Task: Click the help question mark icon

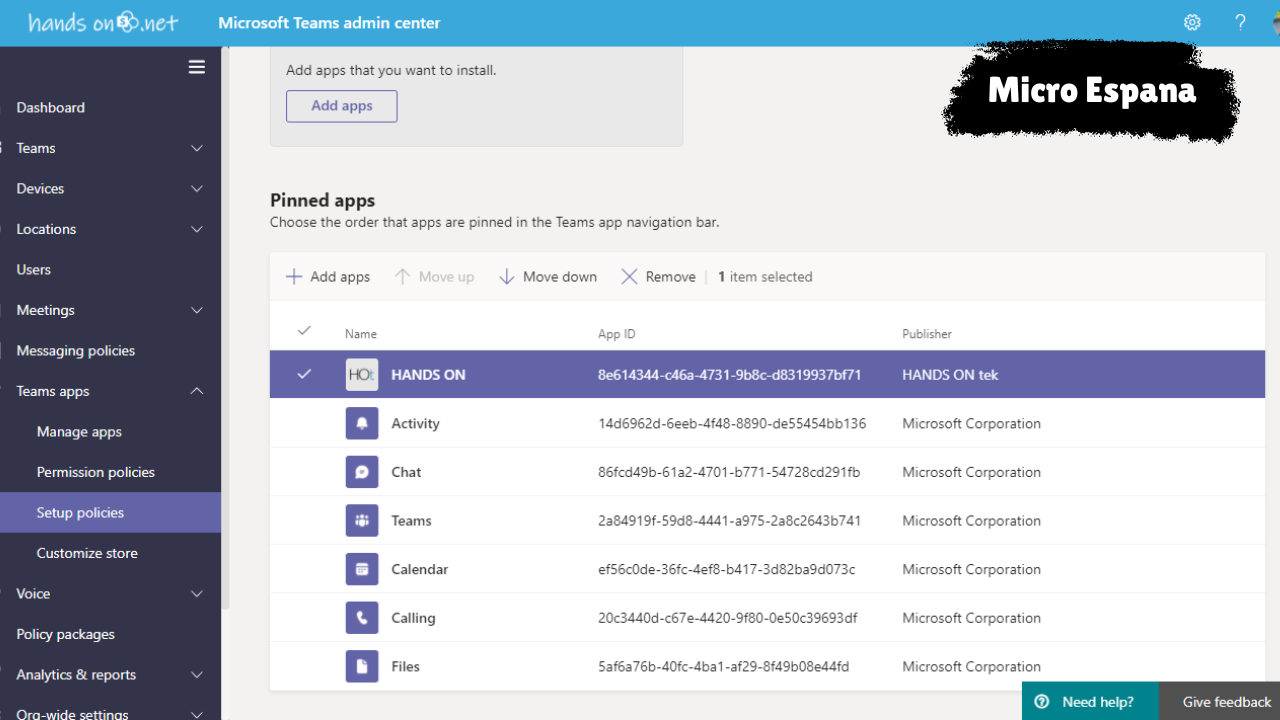Action: click(1240, 22)
